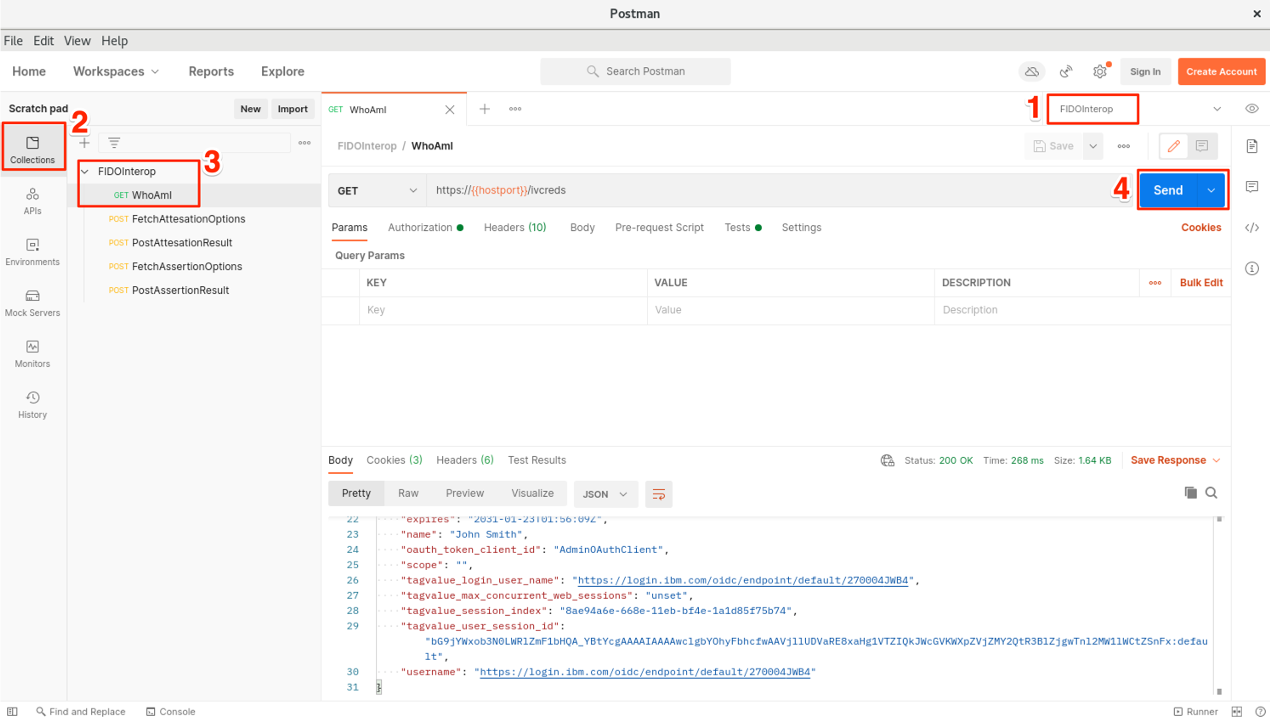Switch to the Pre-request Script tab
Viewport: 1270px width, 722px height.
click(x=659, y=228)
